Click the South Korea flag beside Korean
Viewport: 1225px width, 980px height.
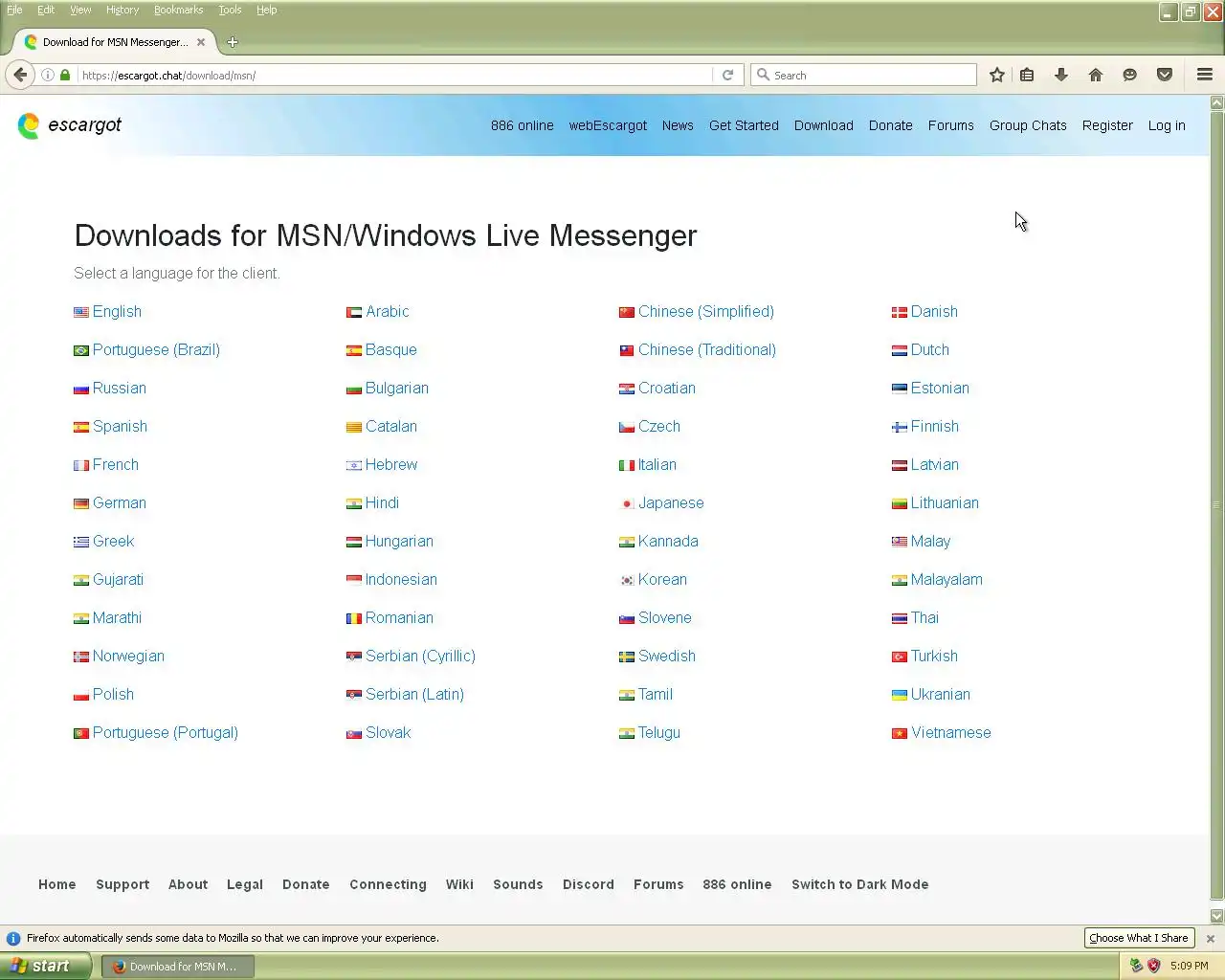click(627, 580)
